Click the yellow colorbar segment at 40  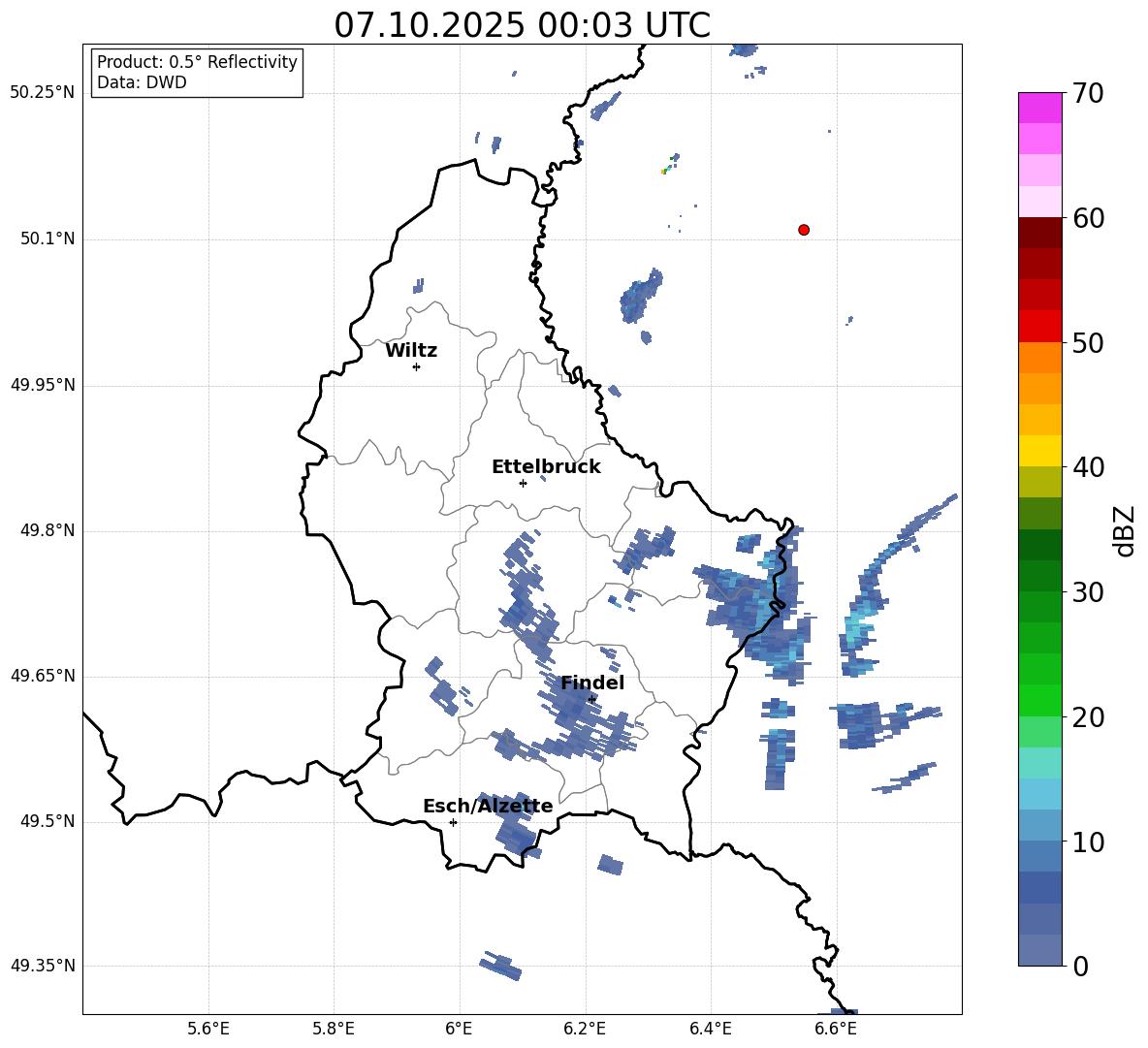click(x=1039, y=451)
